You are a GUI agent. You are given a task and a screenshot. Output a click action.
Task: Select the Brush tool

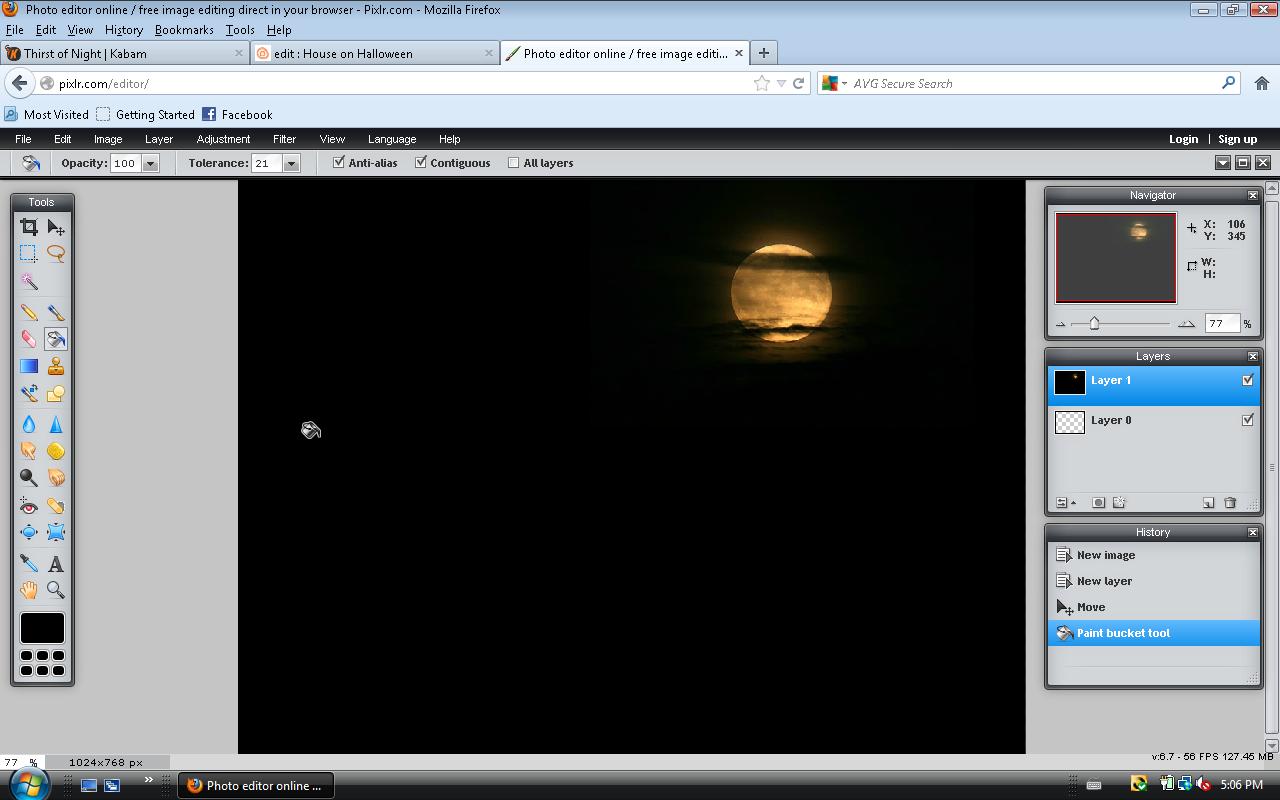click(56, 313)
